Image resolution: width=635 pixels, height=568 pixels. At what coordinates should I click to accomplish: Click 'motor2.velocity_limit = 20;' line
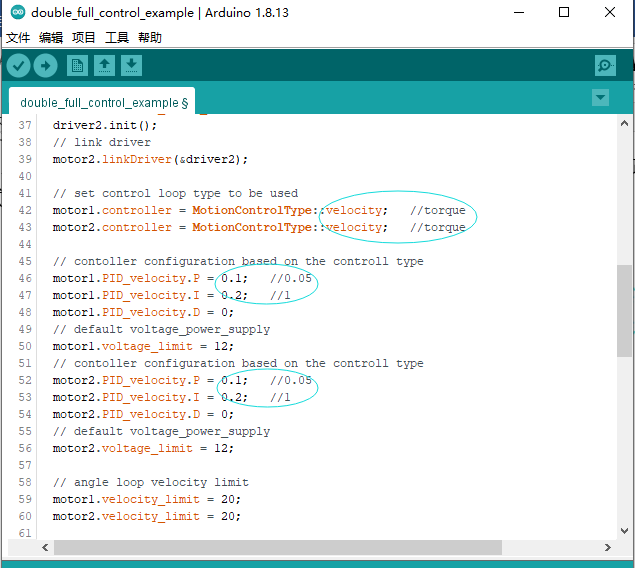pos(147,516)
